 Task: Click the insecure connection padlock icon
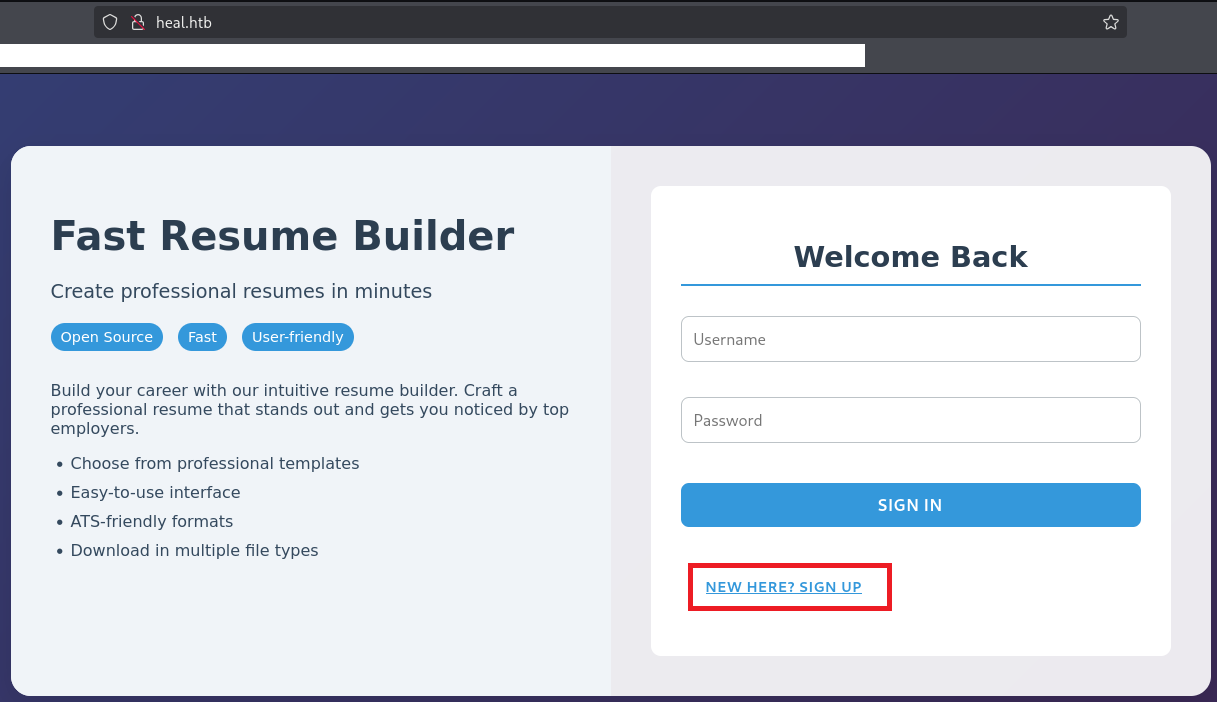(x=138, y=22)
